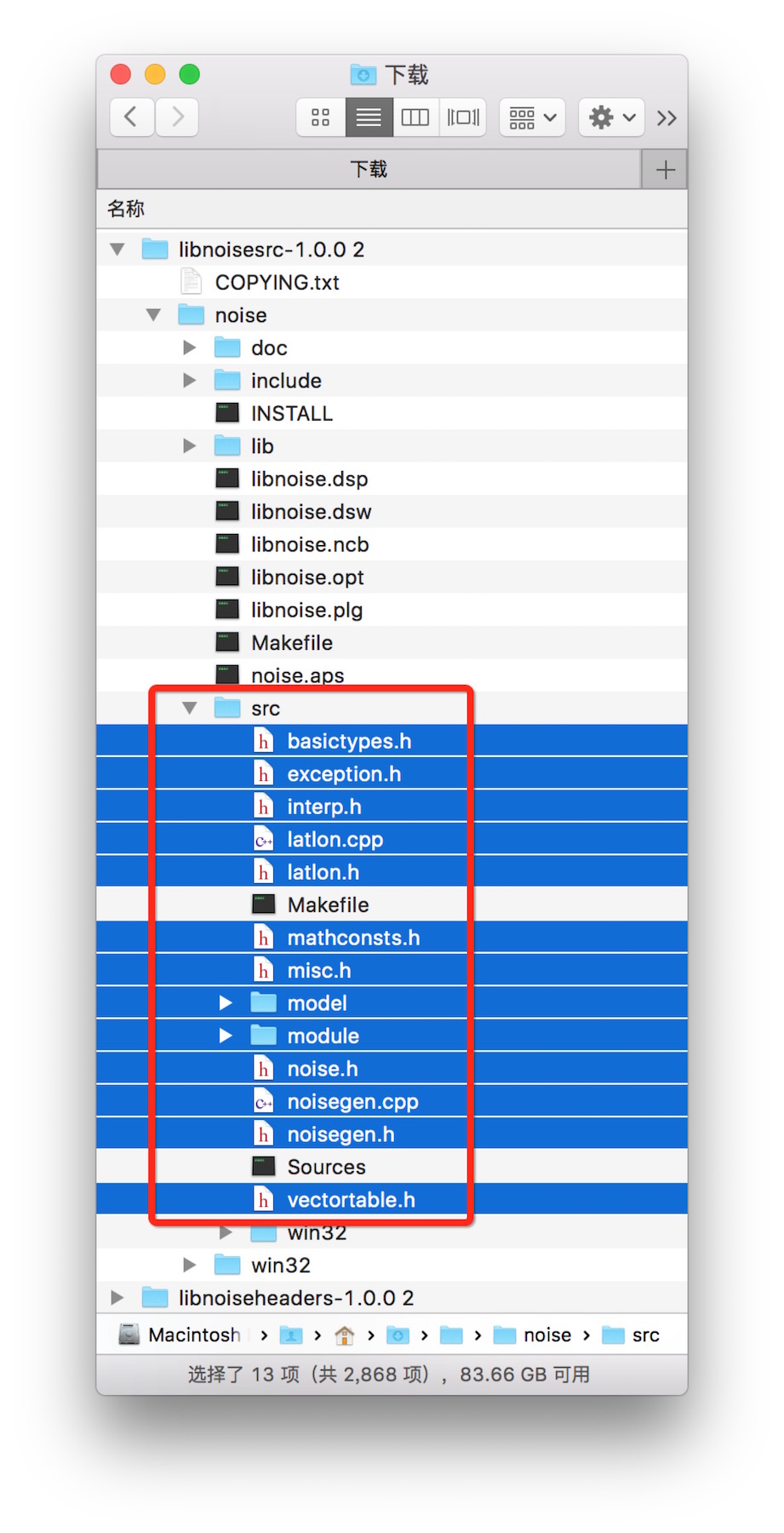
Task: Collapse the src folder in the list
Action: click(190, 708)
